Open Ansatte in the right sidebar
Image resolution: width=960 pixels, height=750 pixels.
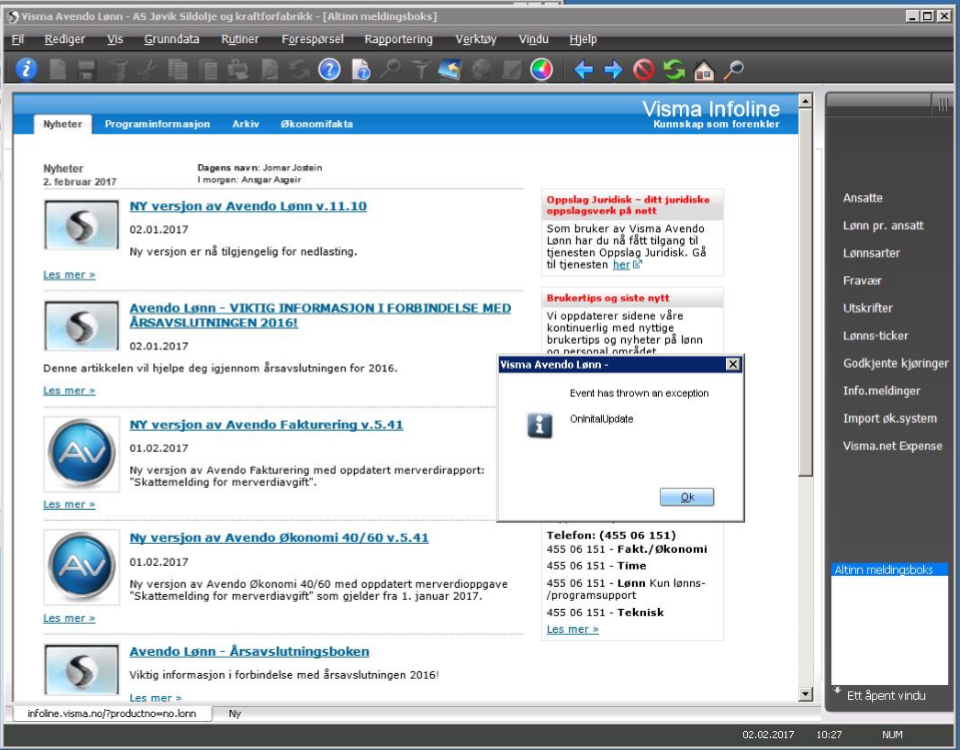tap(863, 198)
